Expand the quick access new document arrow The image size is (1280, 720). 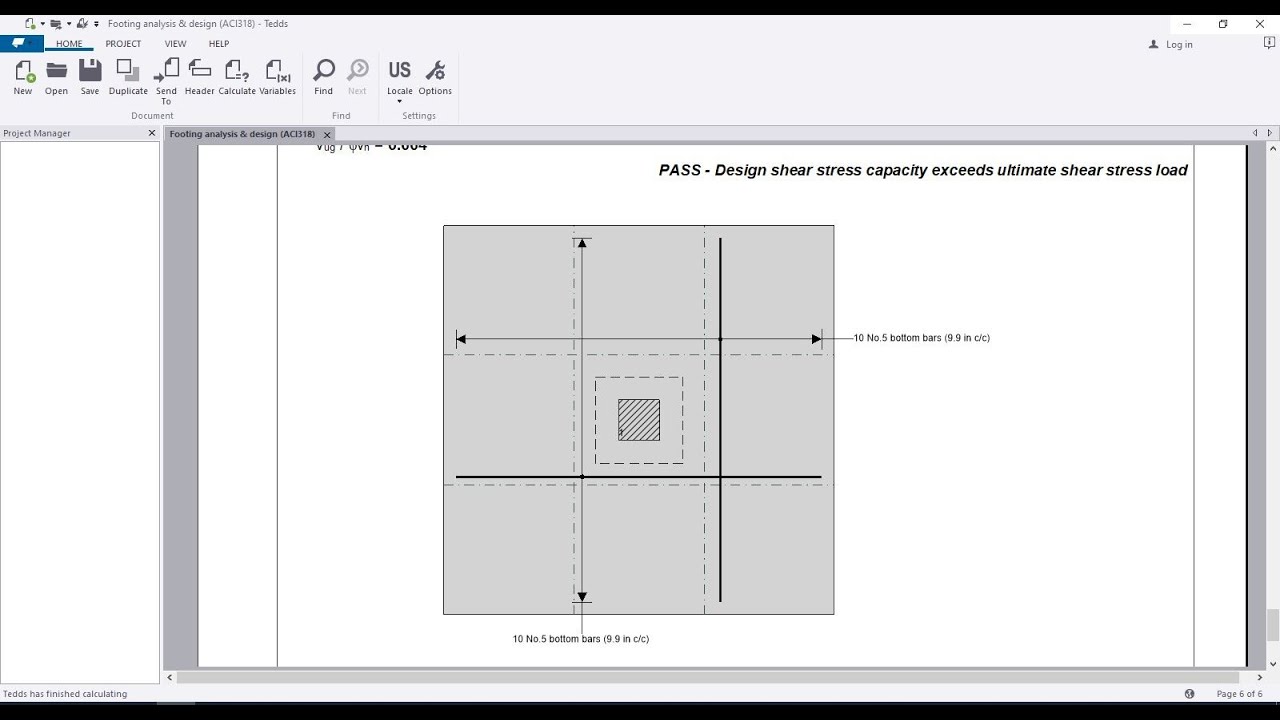(43, 24)
